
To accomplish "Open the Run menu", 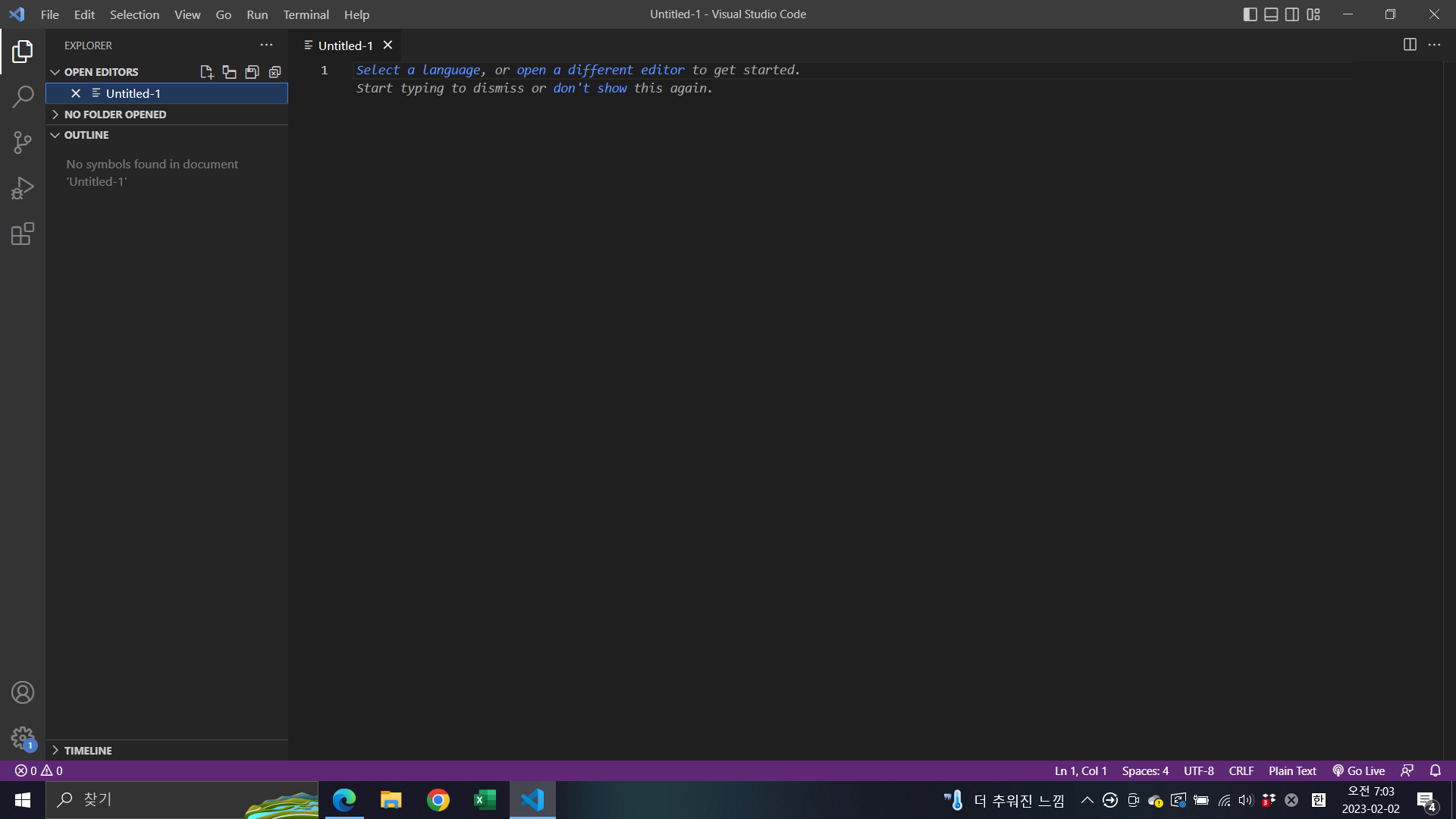I will 257,14.
